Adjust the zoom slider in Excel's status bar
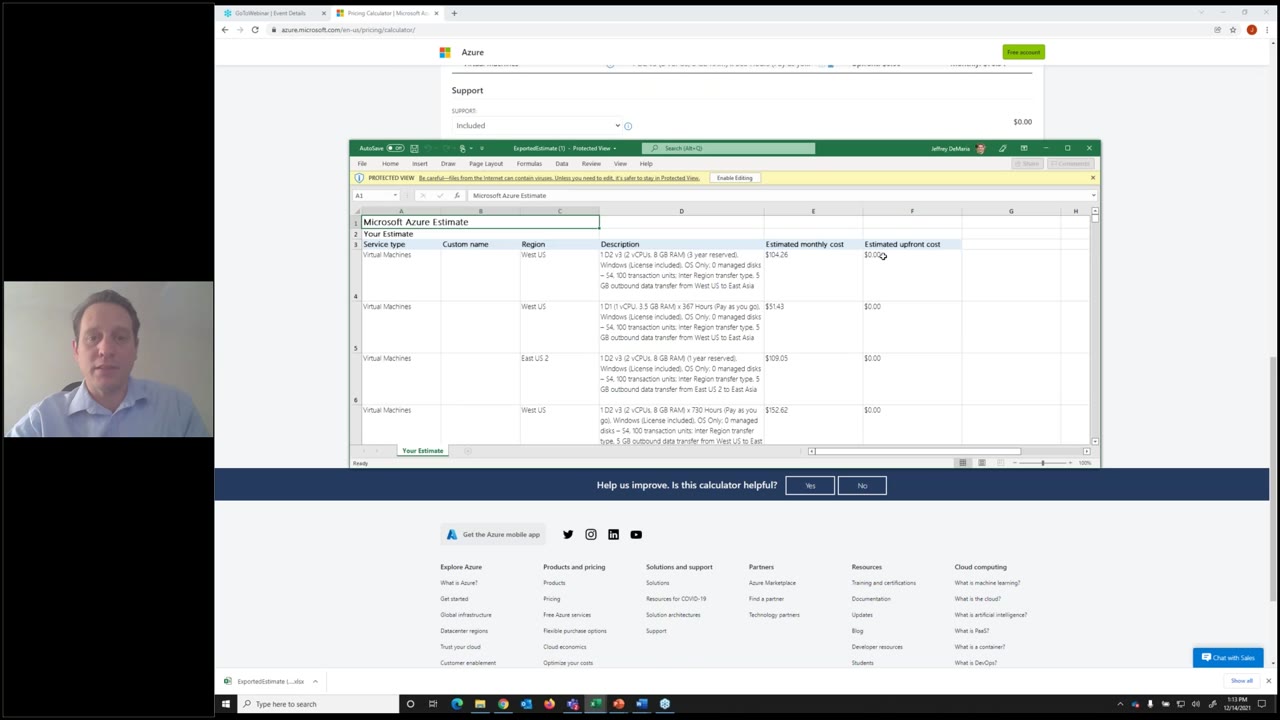1280x720 pixels. point(1042,463)
